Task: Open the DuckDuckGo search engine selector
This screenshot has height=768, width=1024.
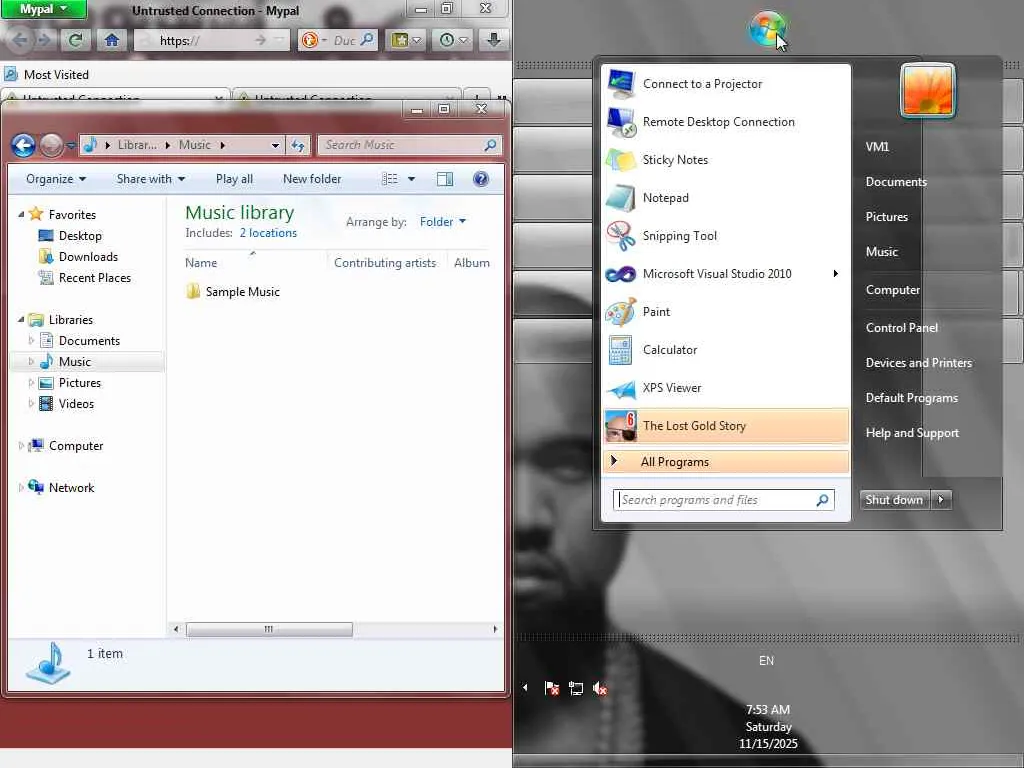Action: (313, 40)
